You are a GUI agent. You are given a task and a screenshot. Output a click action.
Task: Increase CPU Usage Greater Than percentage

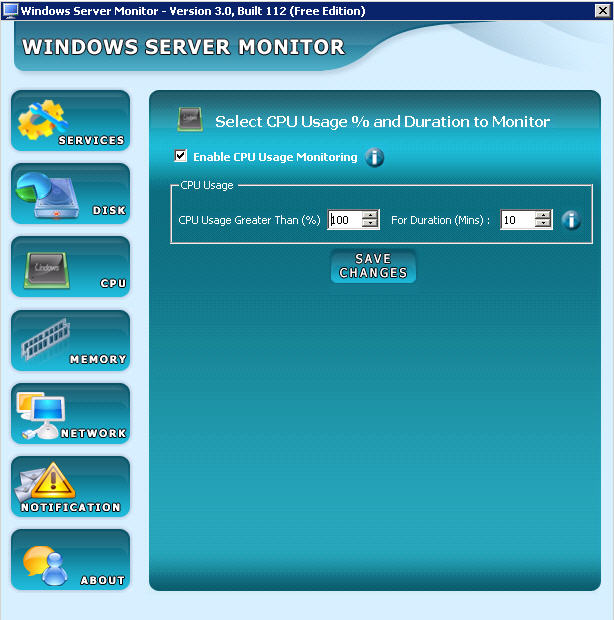370,215
